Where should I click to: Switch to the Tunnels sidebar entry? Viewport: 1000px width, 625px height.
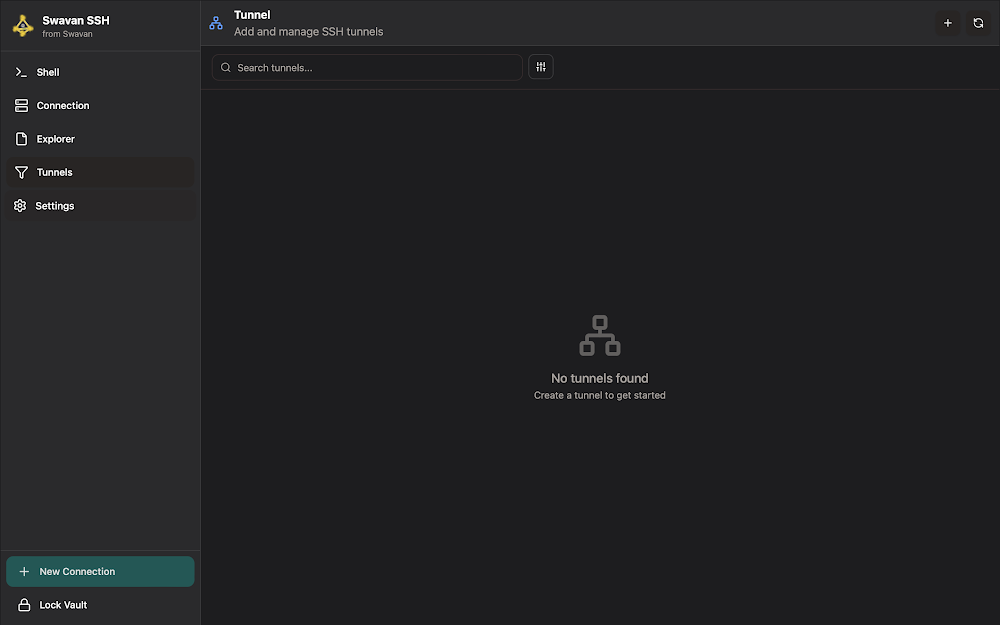point(56,172)
